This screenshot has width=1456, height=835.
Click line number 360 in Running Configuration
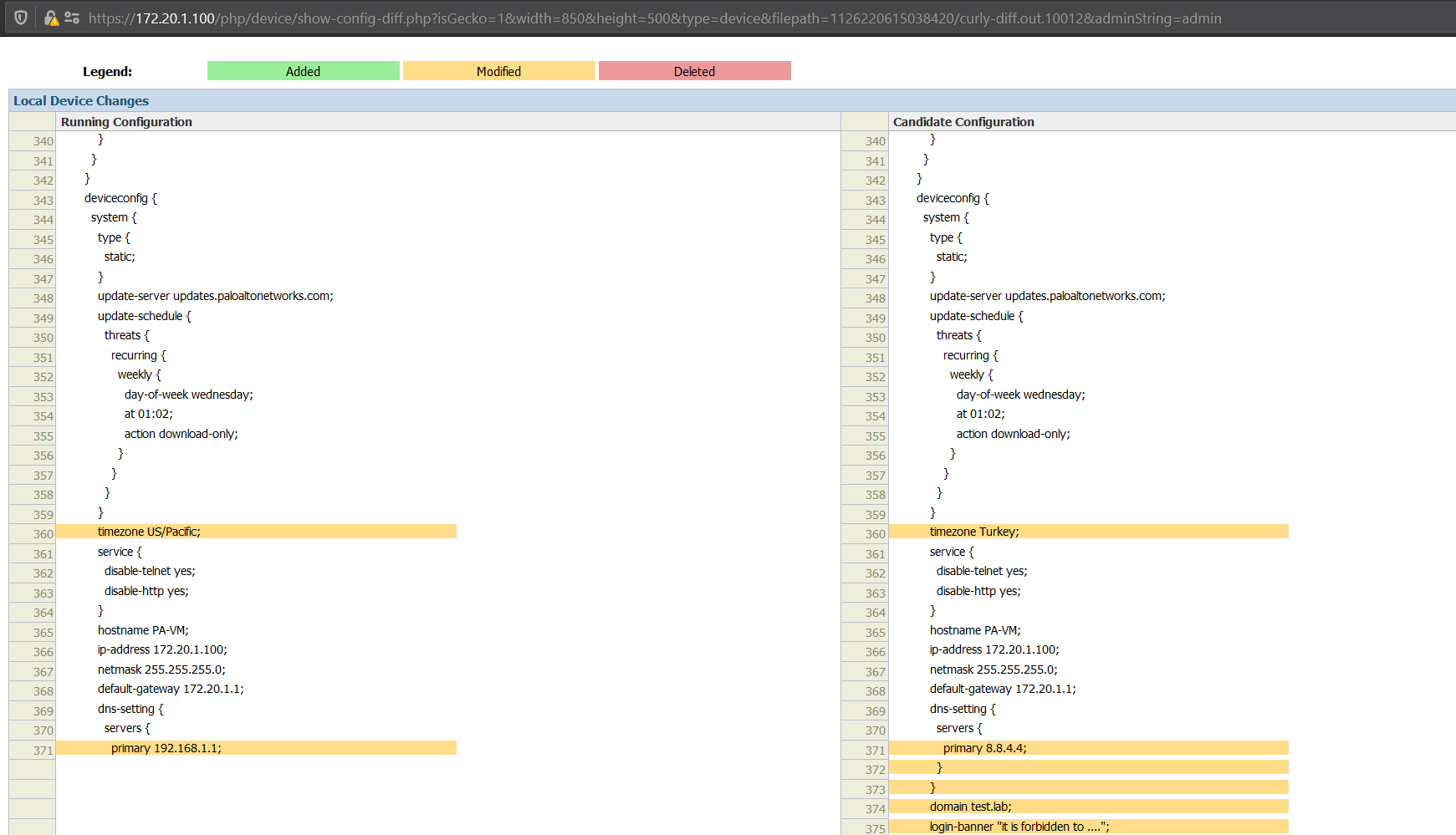pos(43,534)
